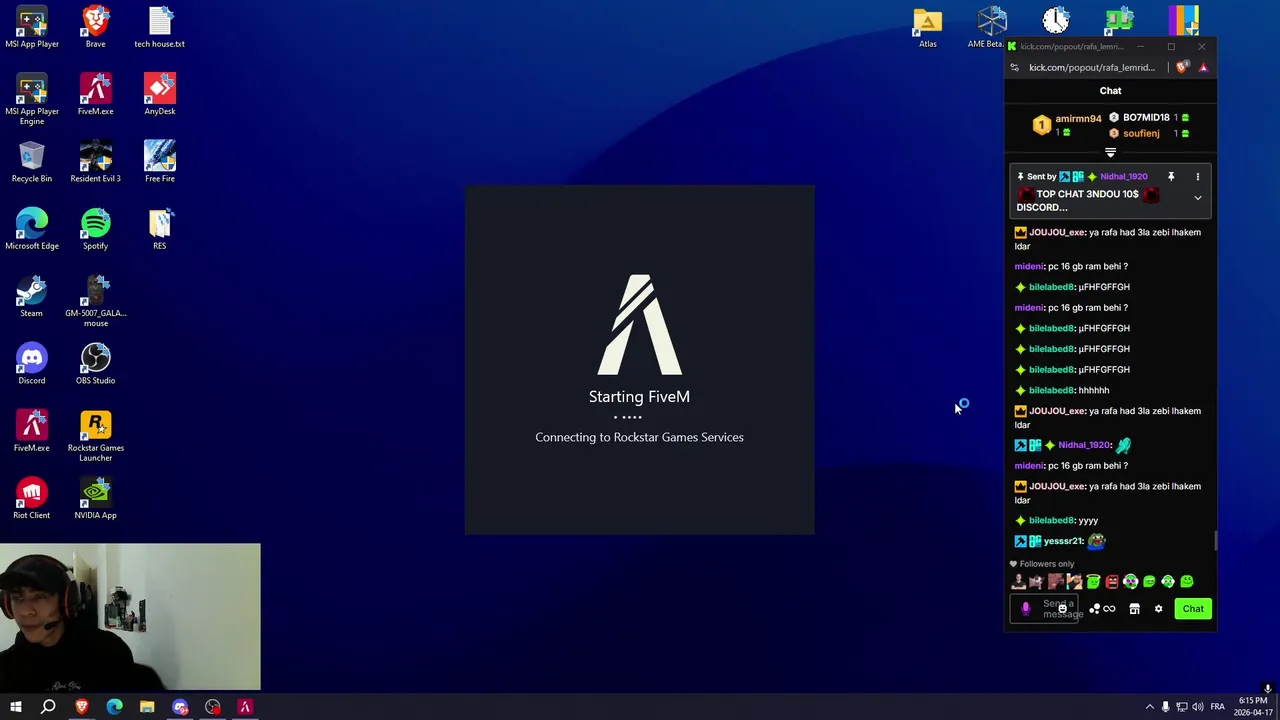Click amirmn94 in gift leaderboard
The height and width of the screenshot is (720, 1280).
[x=1078, y=119]
